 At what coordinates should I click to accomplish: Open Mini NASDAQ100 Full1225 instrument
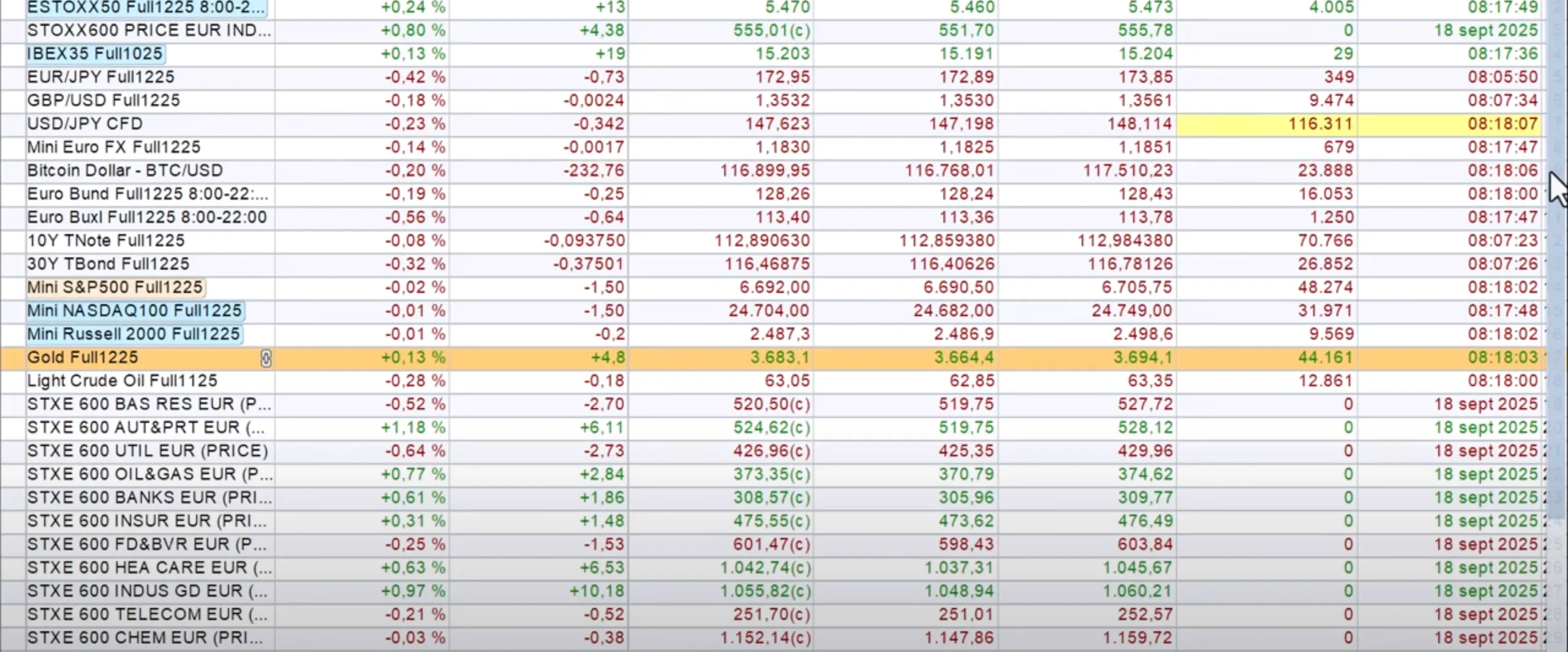click(x=134, y=311)
